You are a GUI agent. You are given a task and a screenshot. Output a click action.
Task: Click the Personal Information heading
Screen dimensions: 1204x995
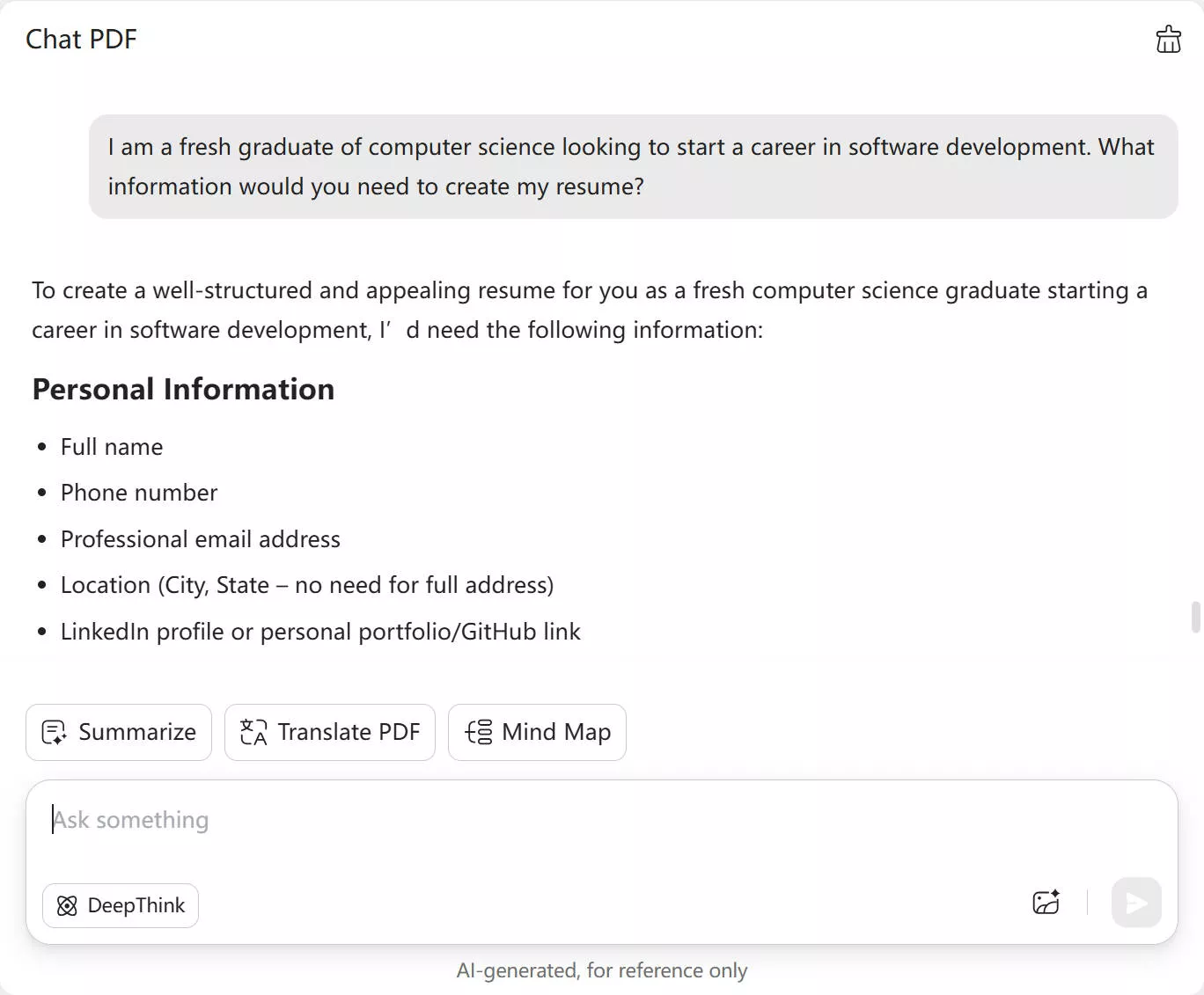(183, 389)
